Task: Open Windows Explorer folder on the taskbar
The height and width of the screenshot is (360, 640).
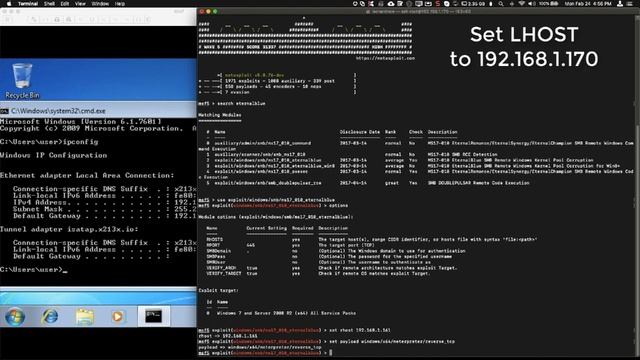Action: pyautogui.click(x=84, y=316)
